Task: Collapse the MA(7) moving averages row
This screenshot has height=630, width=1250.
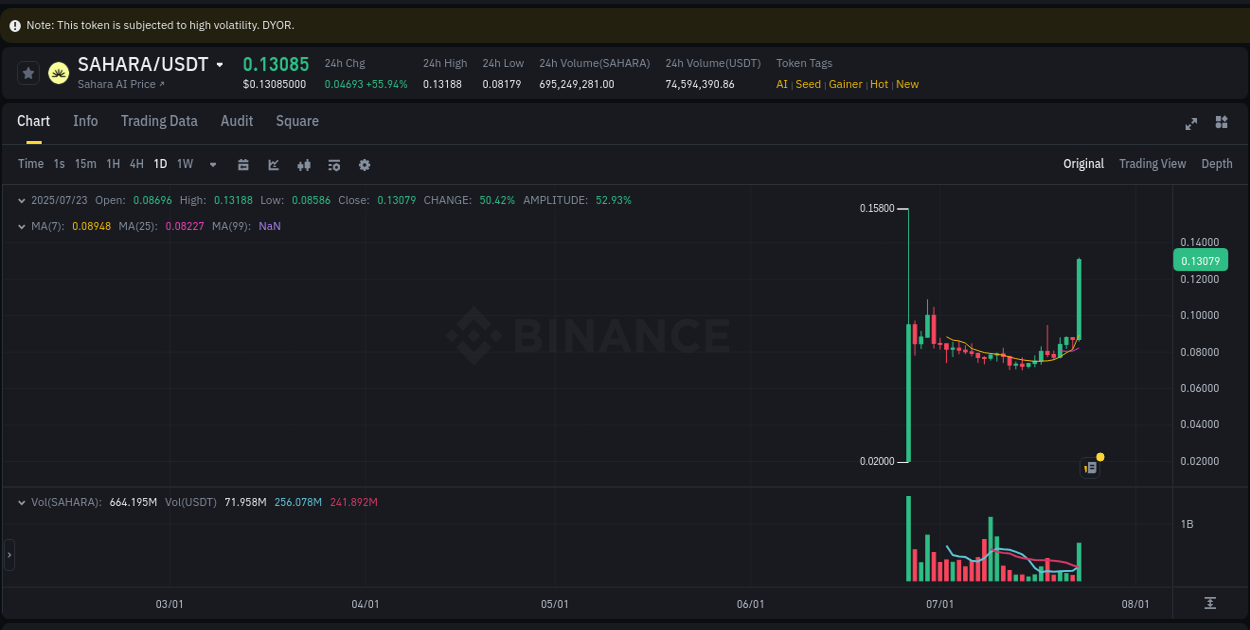Action: [x=22, y=227]
